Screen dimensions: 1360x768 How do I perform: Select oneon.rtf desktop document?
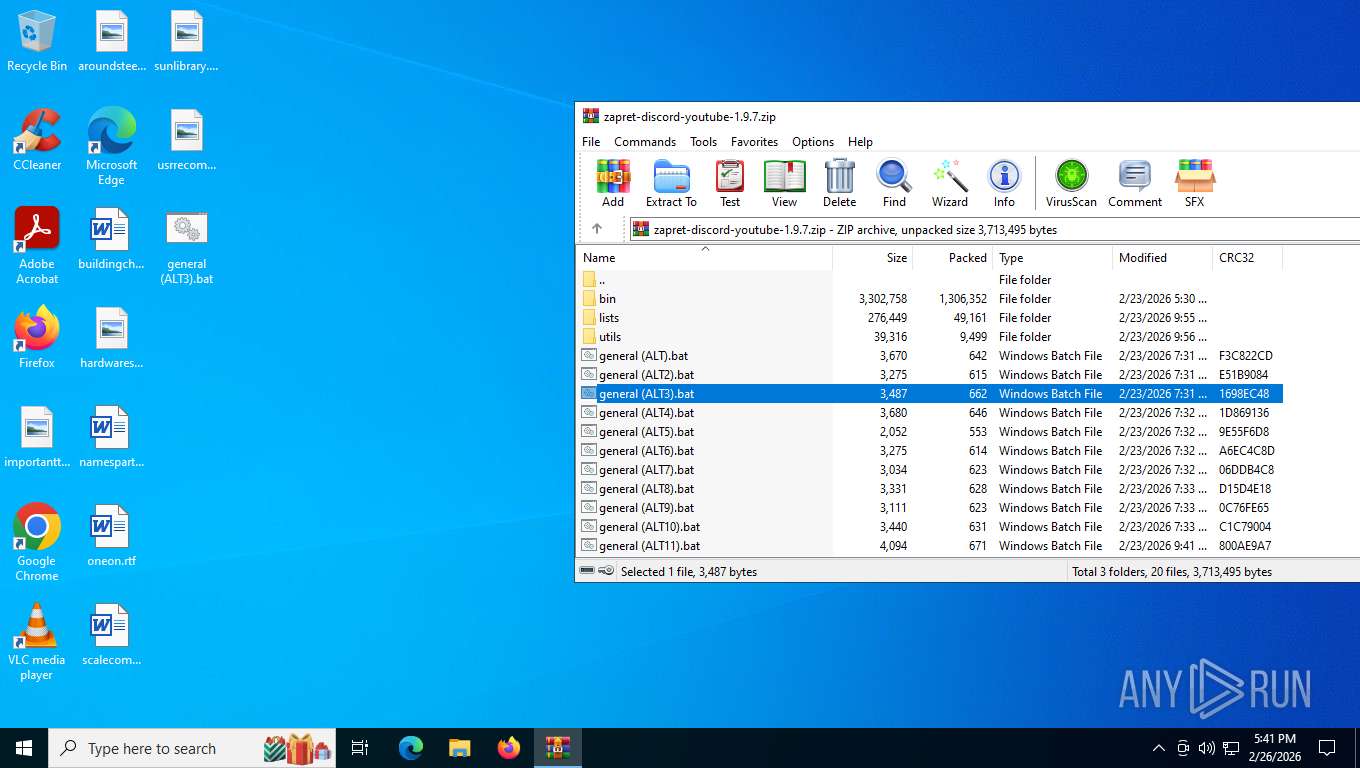(x=111, y=536)
